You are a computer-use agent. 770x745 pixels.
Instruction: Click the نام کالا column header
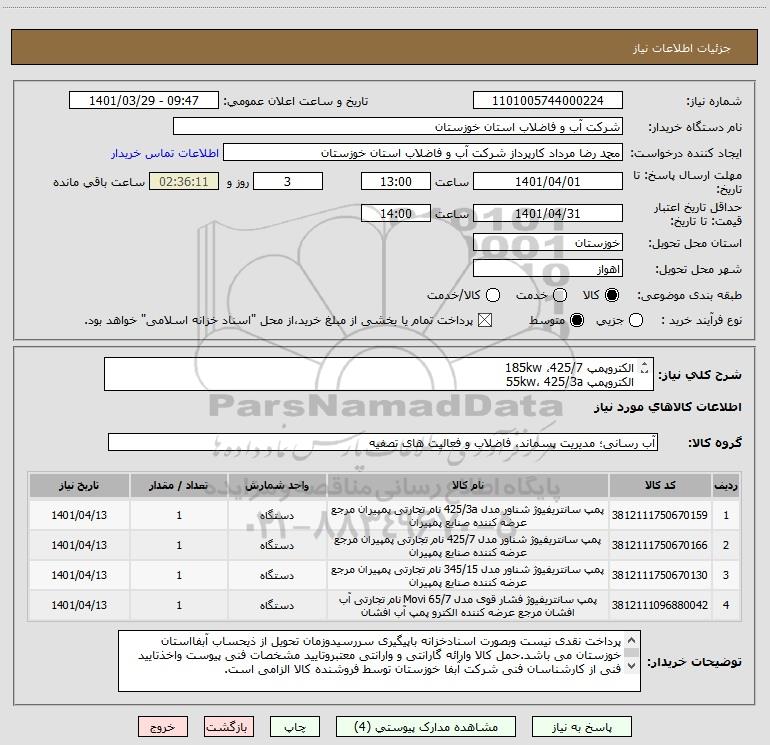(x=468, y=486)
